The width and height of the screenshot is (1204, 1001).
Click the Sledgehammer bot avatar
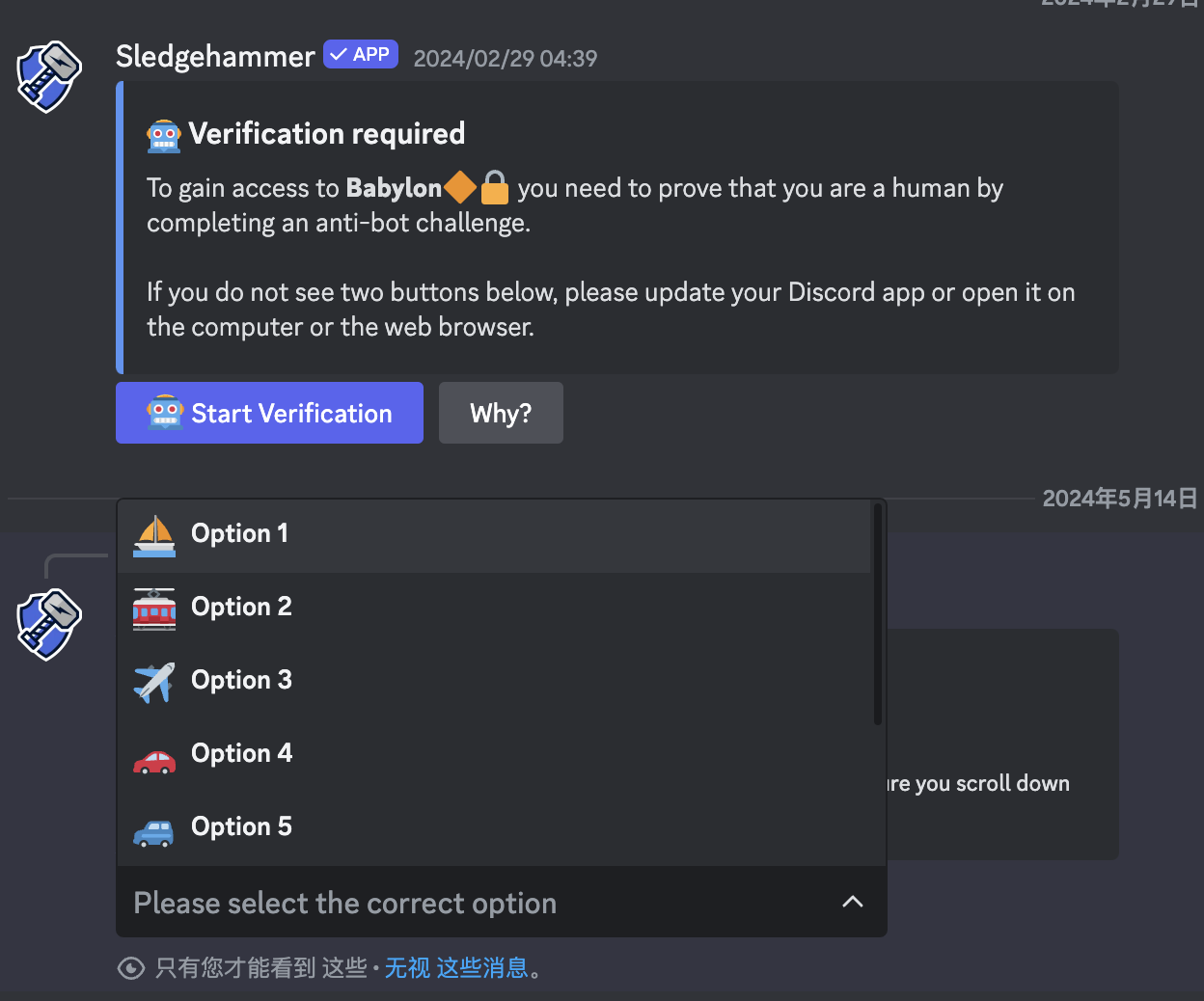click(x=48, y=77)
